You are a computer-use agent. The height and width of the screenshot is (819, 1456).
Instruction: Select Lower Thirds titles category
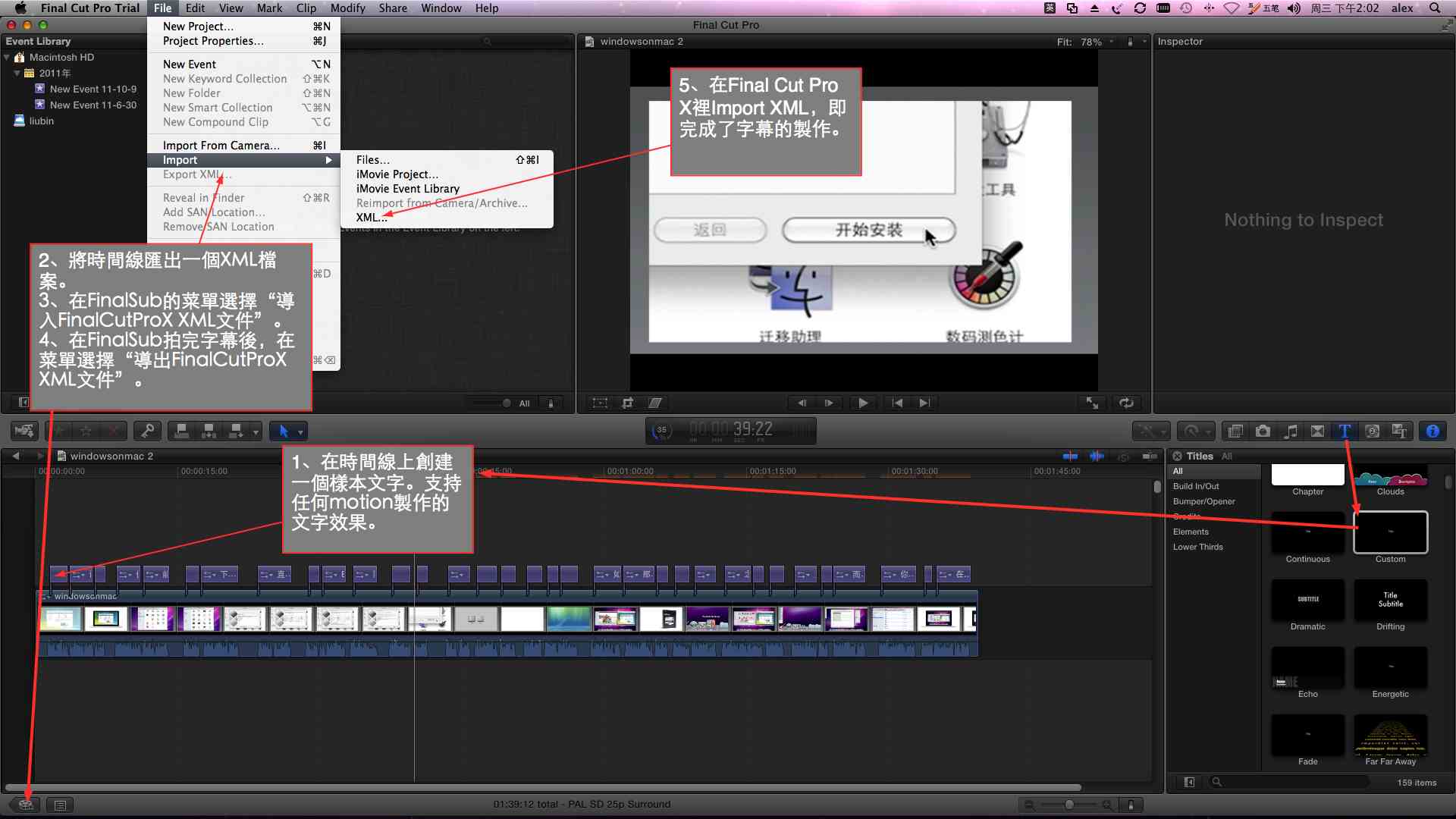[1198, 547]
